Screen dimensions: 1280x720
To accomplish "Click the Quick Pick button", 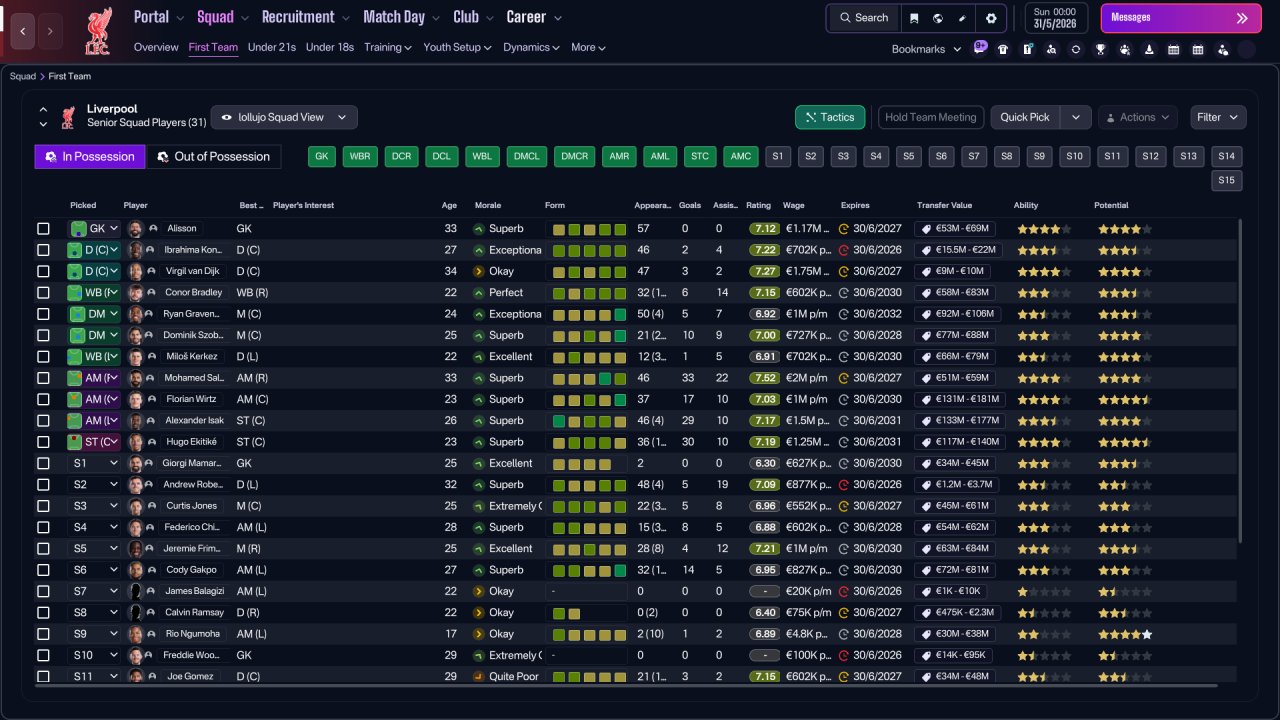I will (x=1025, y=117).
